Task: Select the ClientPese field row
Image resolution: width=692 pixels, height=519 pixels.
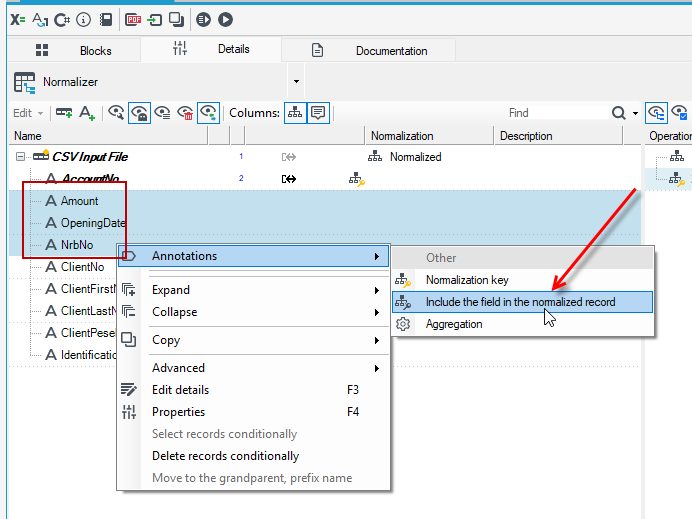Action: click(x=88, y=333)
